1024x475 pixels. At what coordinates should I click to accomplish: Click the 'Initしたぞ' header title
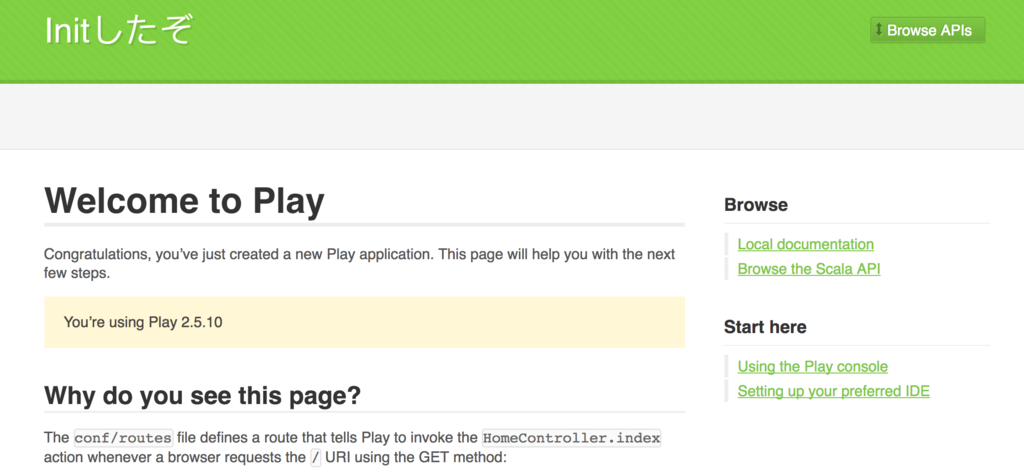point(119,30)
